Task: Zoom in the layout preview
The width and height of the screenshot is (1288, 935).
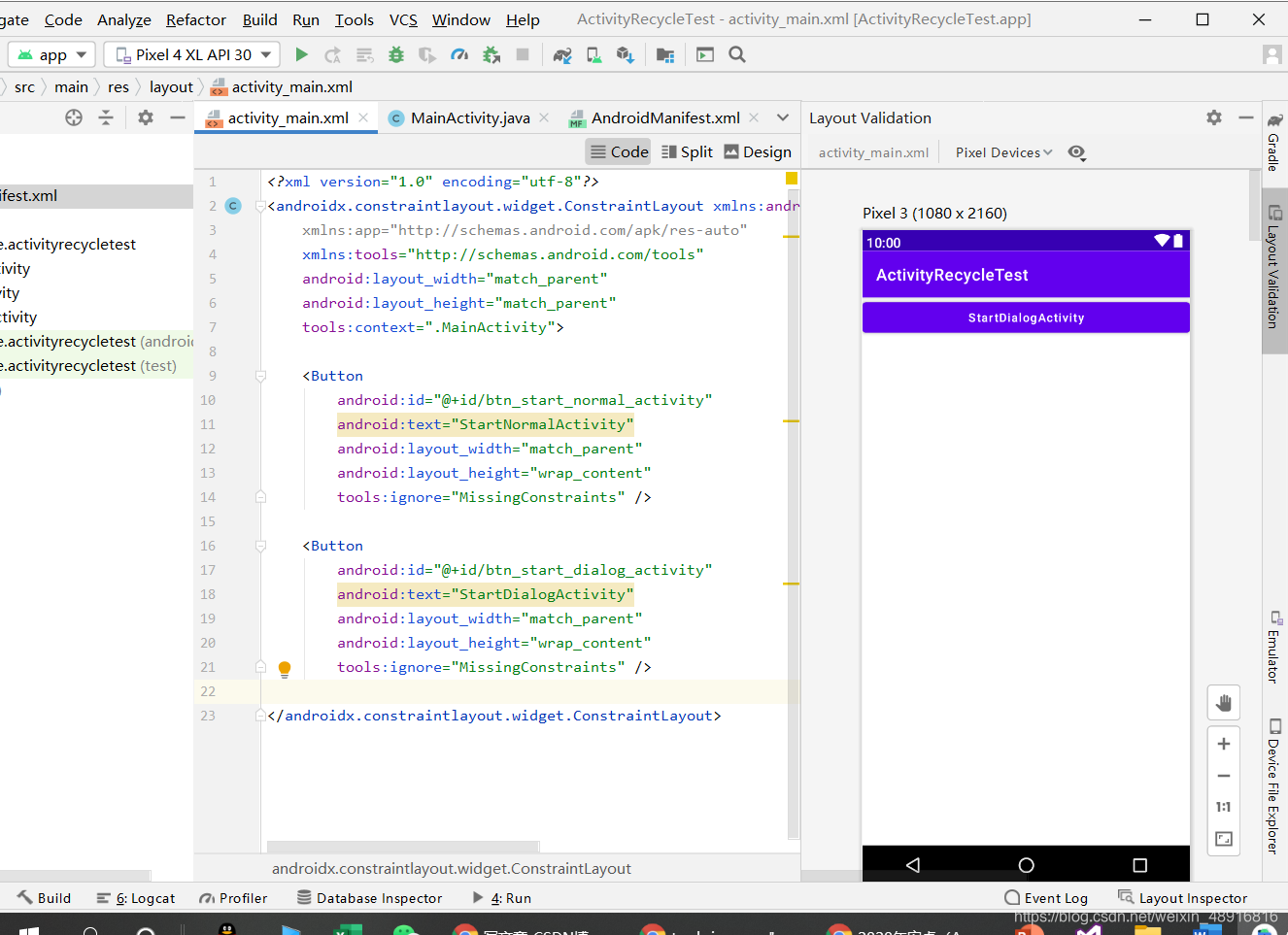Action: [x=1224, y=744]
